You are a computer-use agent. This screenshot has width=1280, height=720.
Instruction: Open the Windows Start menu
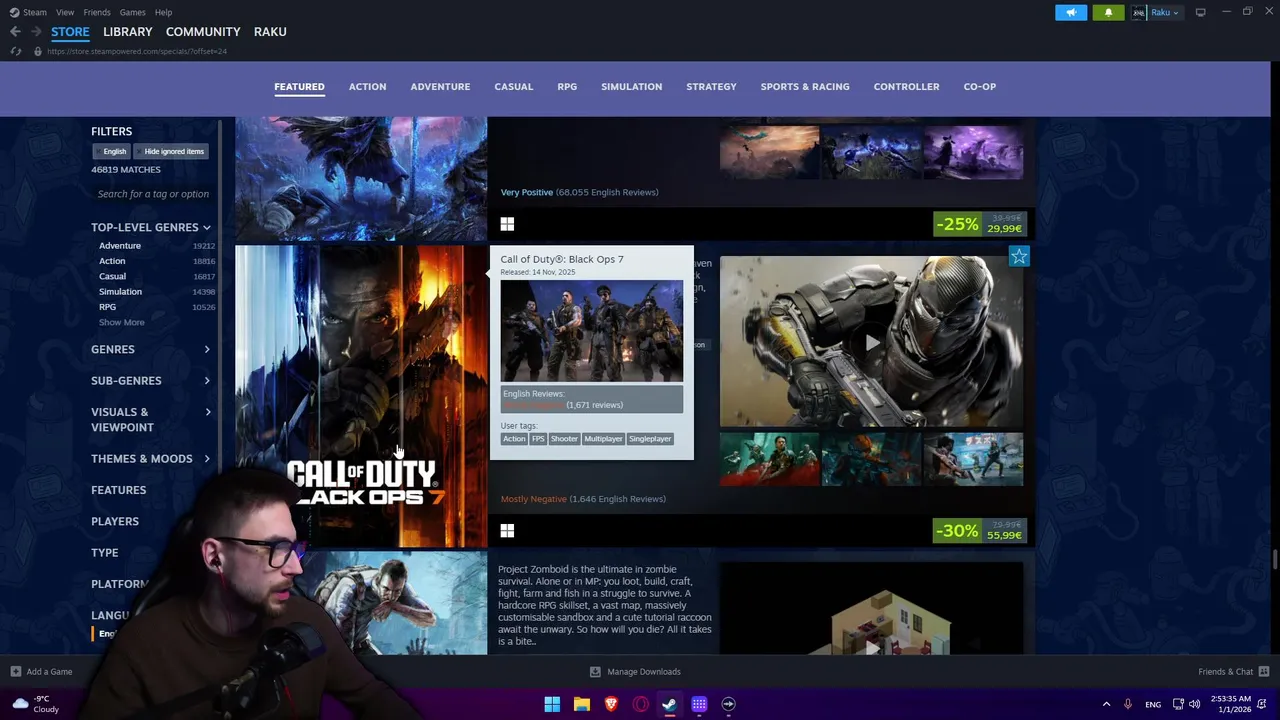(552, 704)
